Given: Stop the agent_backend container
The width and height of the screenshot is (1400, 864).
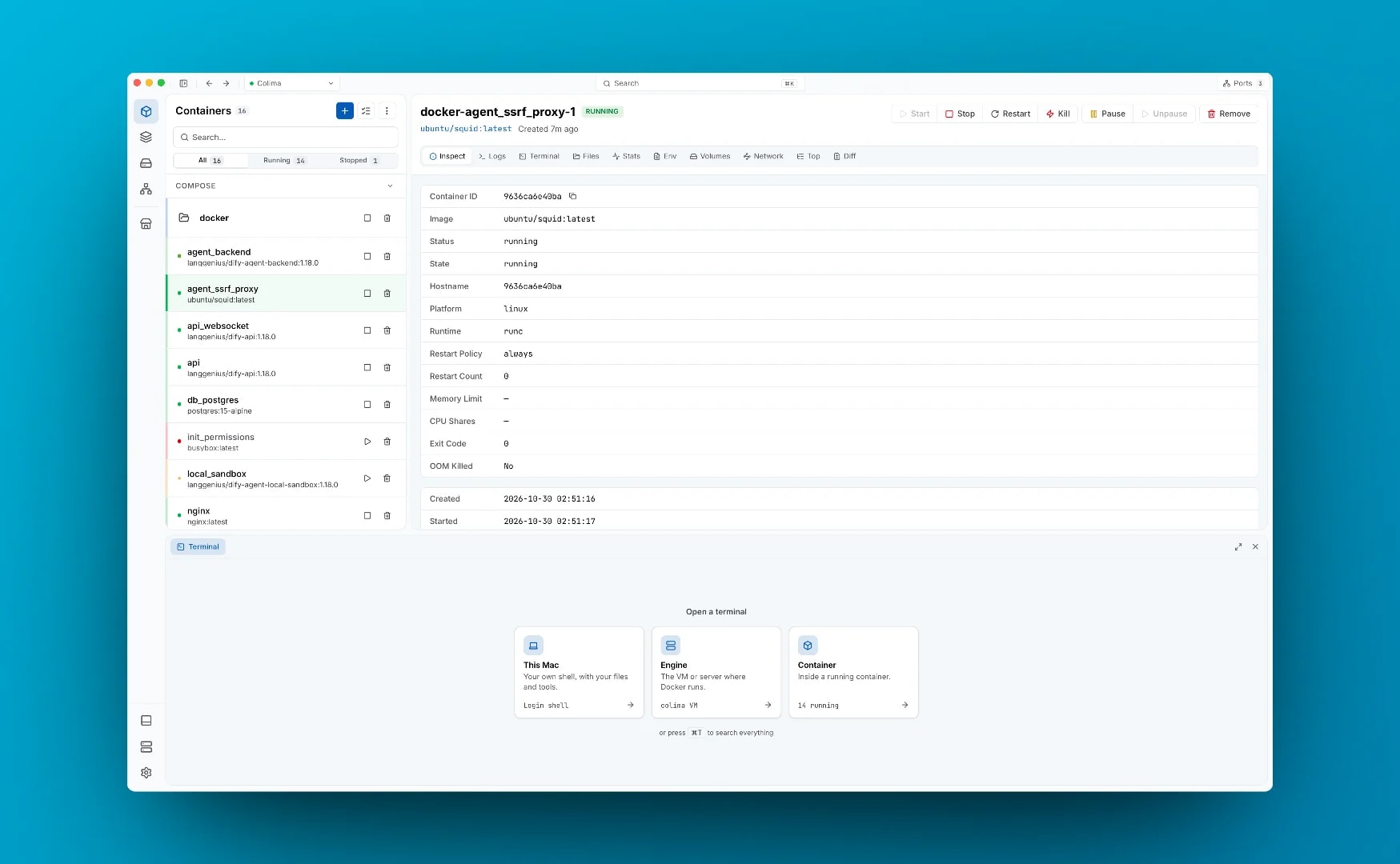Looking at the screenshot, I should point(367,257).
